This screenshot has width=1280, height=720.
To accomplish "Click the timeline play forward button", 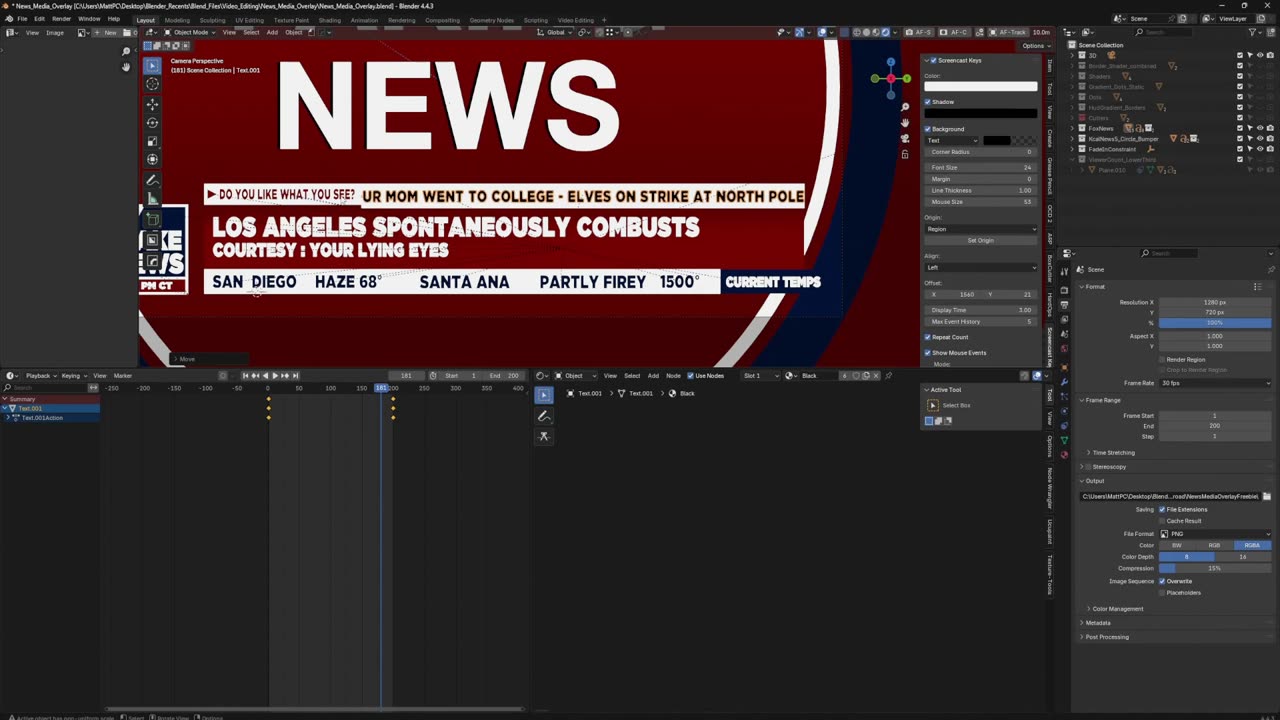I will [x=275, y=376].
